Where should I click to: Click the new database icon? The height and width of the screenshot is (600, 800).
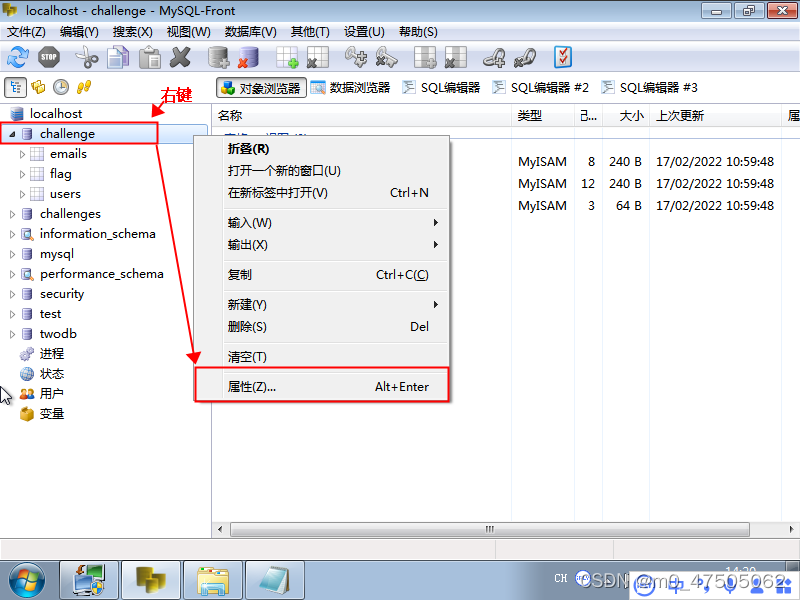tap(218, 57)
